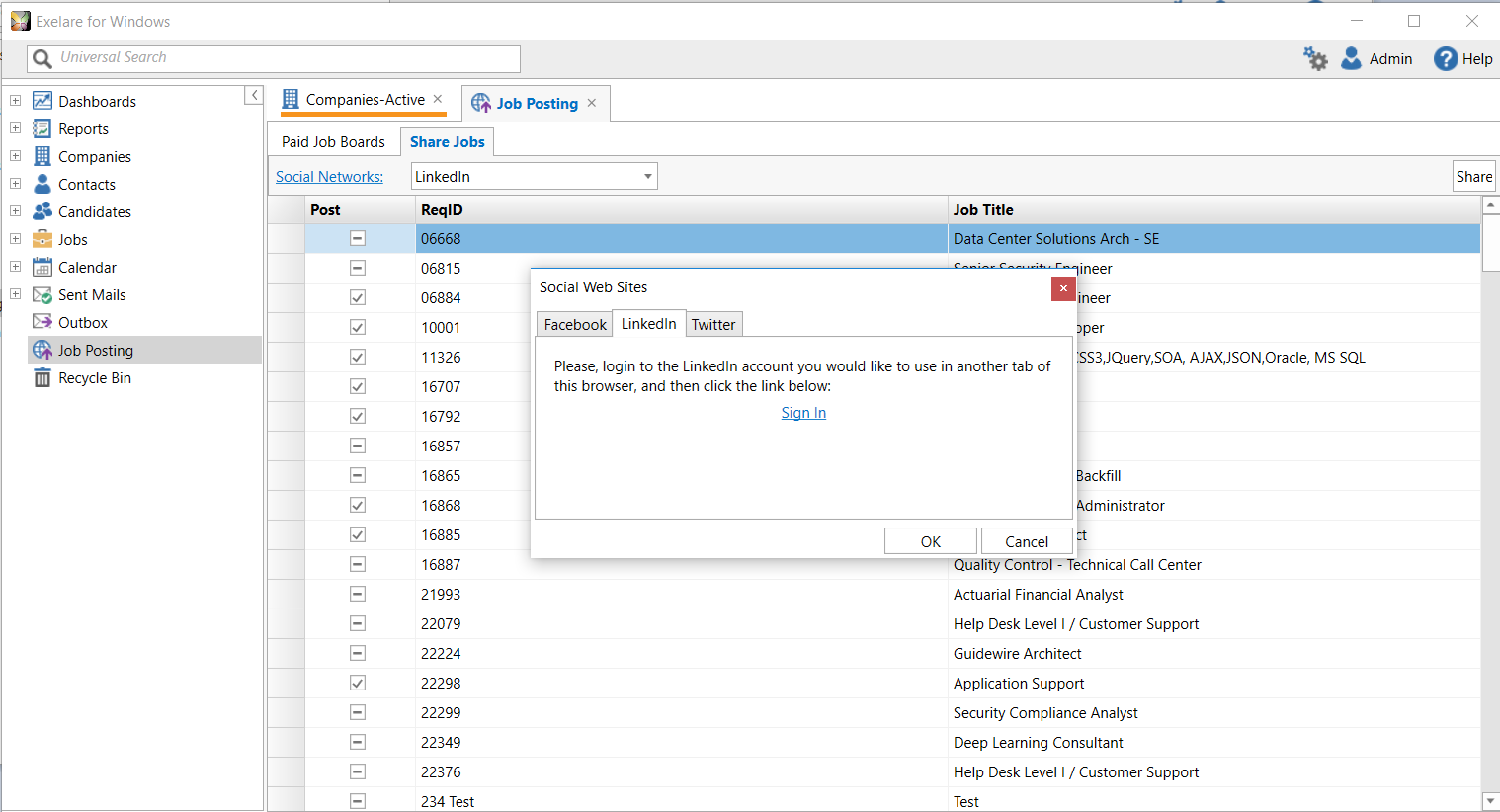The width and height of the screenshot is (1500, 812).
Task: Open Outbox icon in sidebar
Action: click(42, 322)
